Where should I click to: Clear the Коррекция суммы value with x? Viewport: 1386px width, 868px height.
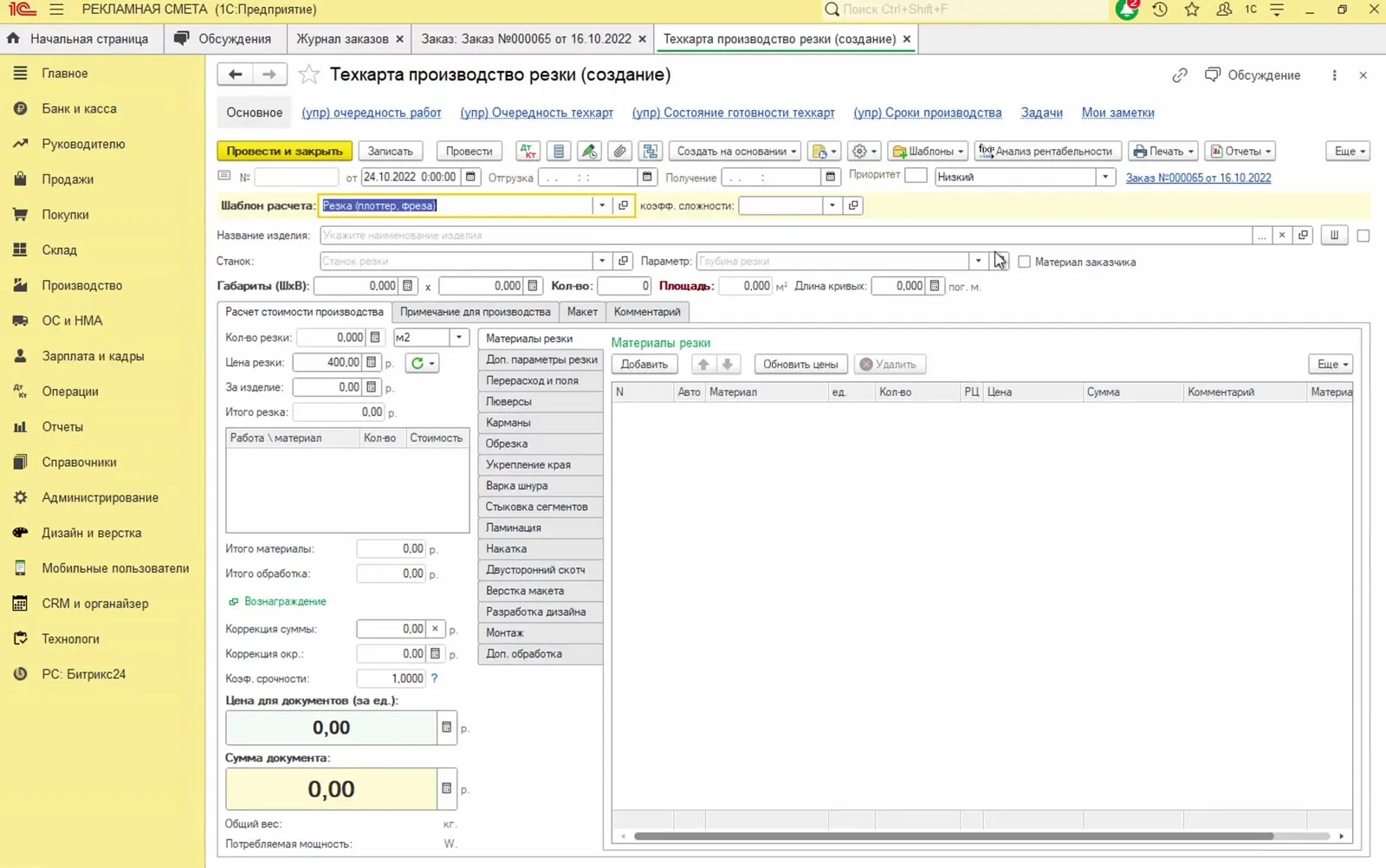point(435,629)
